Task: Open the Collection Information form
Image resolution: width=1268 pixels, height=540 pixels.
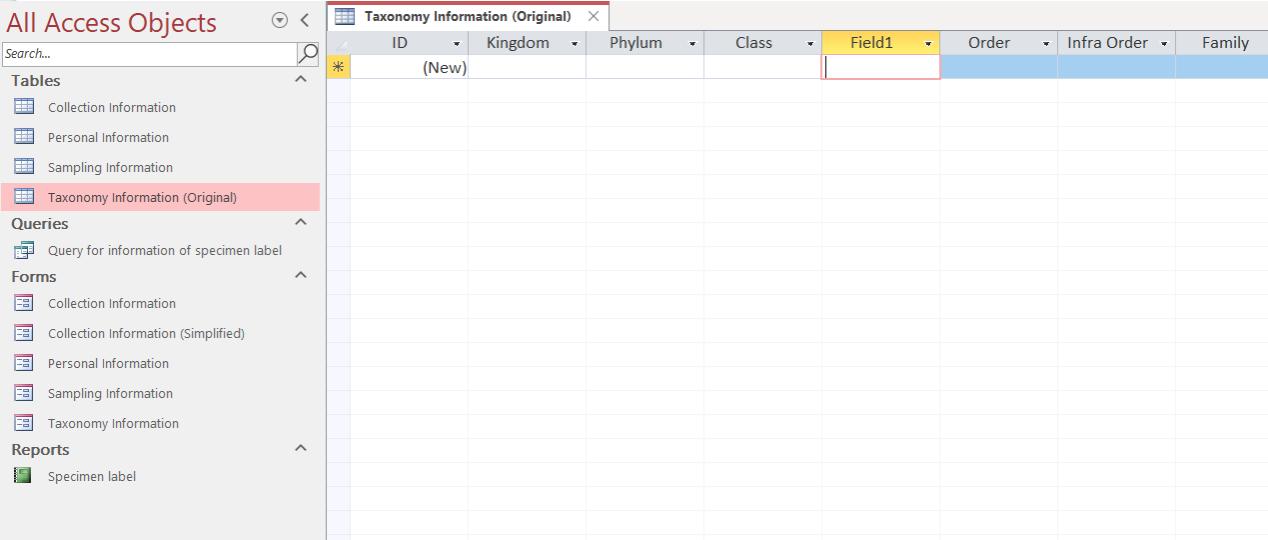Action: click(x=112, y=303)
